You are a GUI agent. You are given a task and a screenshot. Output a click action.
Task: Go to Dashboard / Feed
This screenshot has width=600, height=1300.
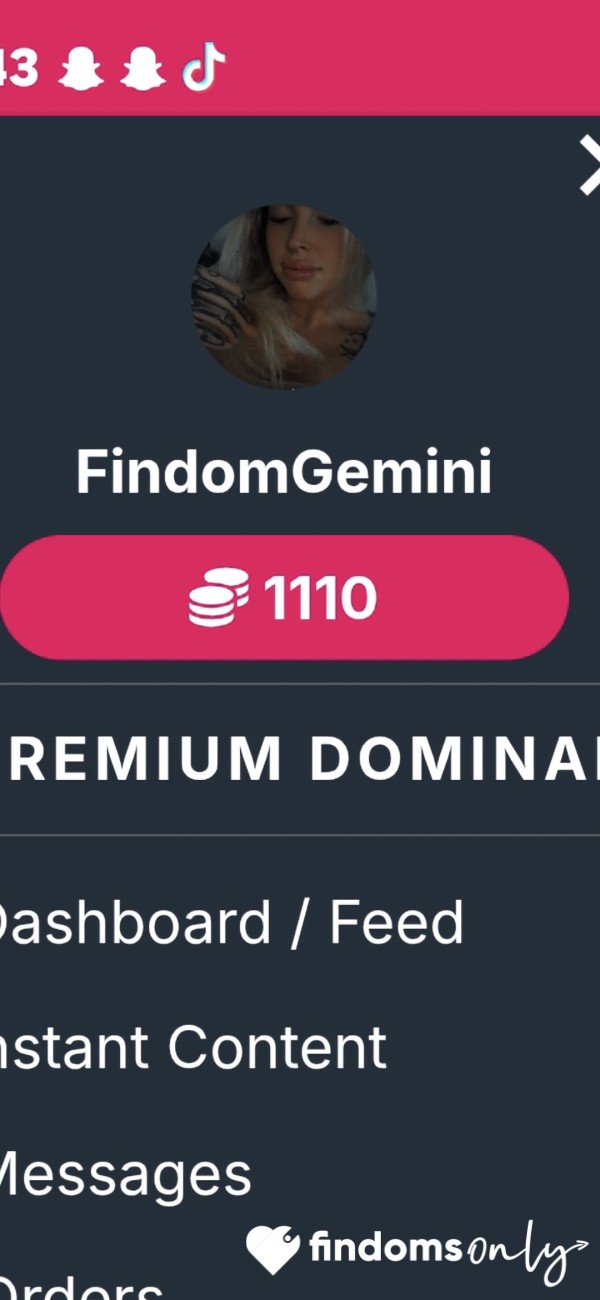(x=230, y=922)
